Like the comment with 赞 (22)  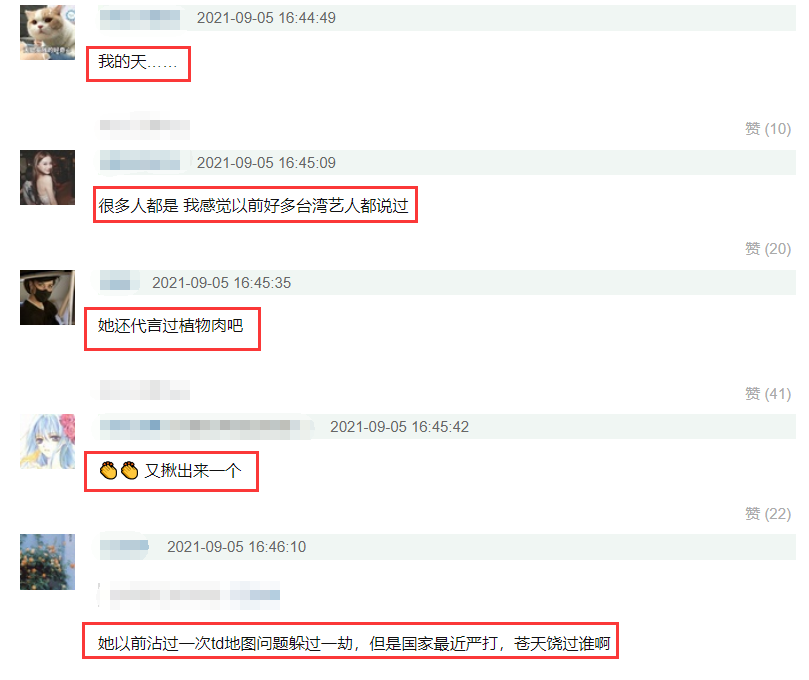click(768, 513)
